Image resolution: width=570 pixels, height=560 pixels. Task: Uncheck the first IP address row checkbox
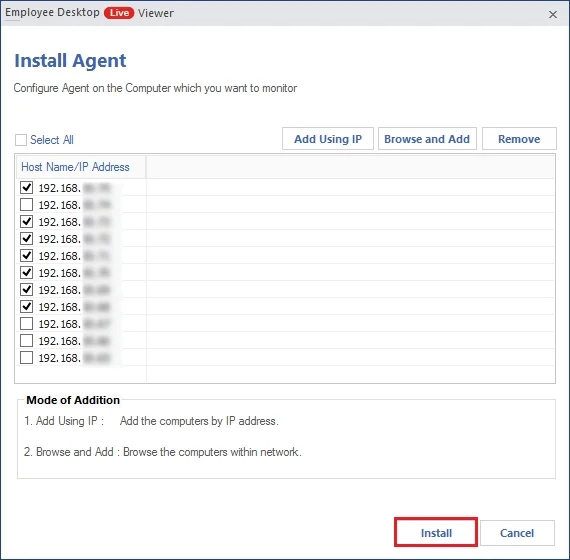click(27, 188)
